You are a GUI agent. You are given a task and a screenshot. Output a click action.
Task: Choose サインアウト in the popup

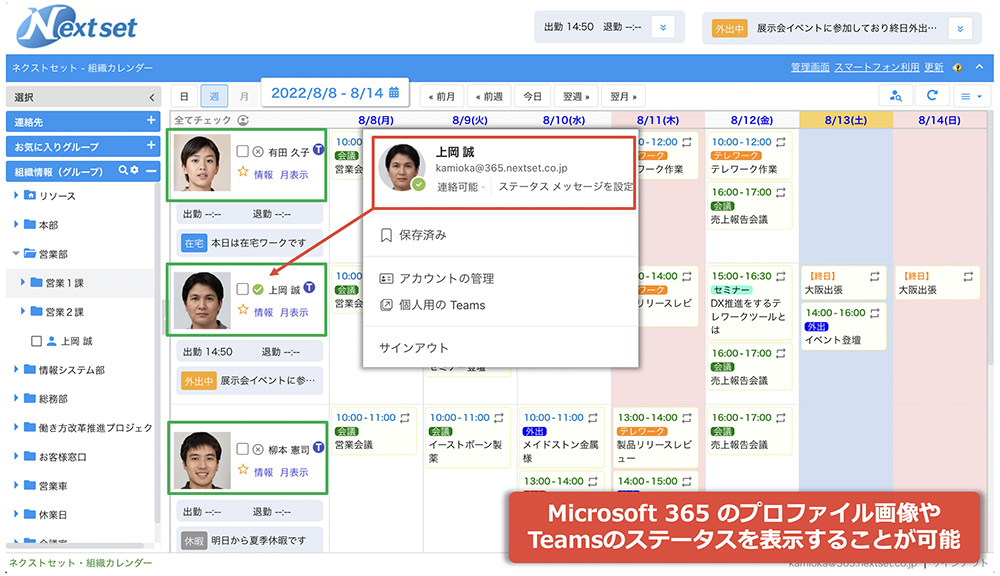click(x=413, y=348)
